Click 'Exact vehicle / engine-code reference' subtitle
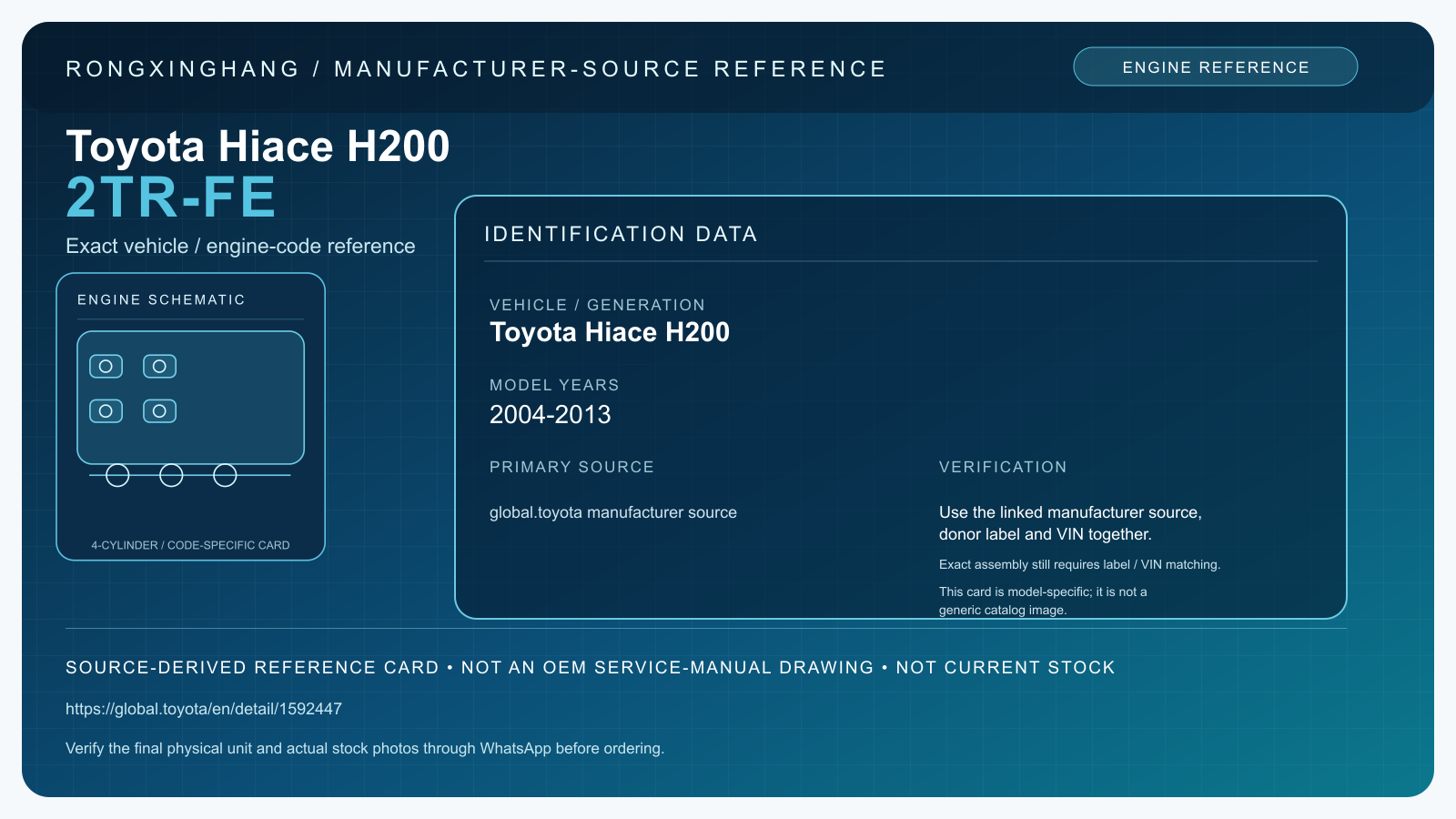Screen dimensions: 1456x819 240,246
